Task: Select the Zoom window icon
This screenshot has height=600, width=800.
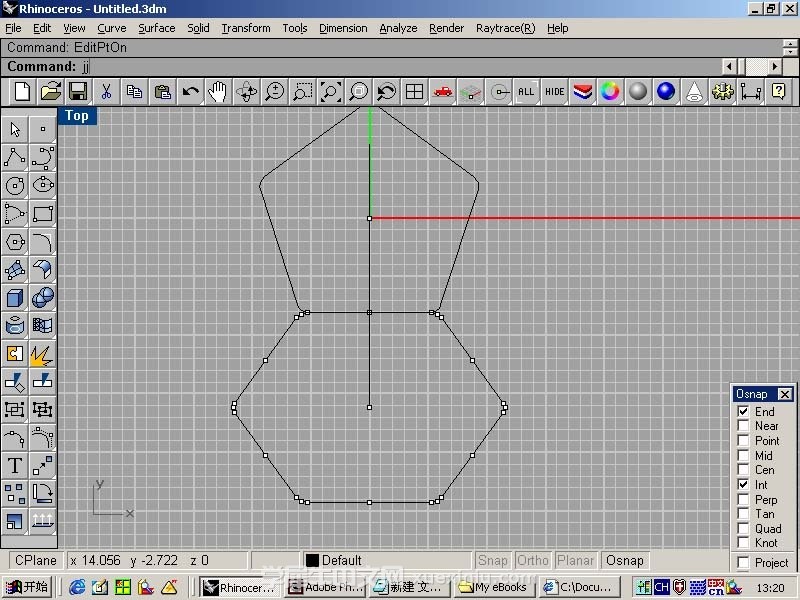Action: tap(303, 92)
